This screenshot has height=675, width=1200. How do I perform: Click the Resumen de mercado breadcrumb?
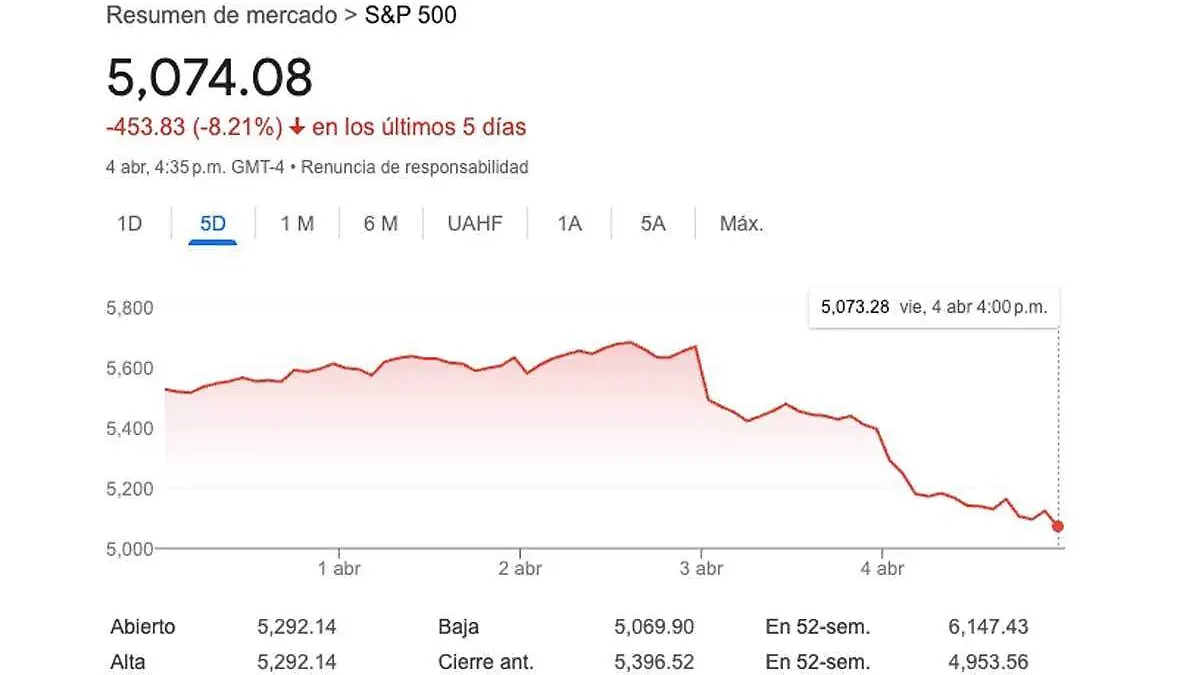(221, 15)
